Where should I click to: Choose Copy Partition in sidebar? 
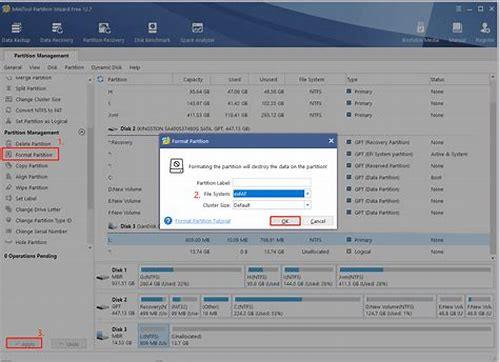[x=27, y=166]
